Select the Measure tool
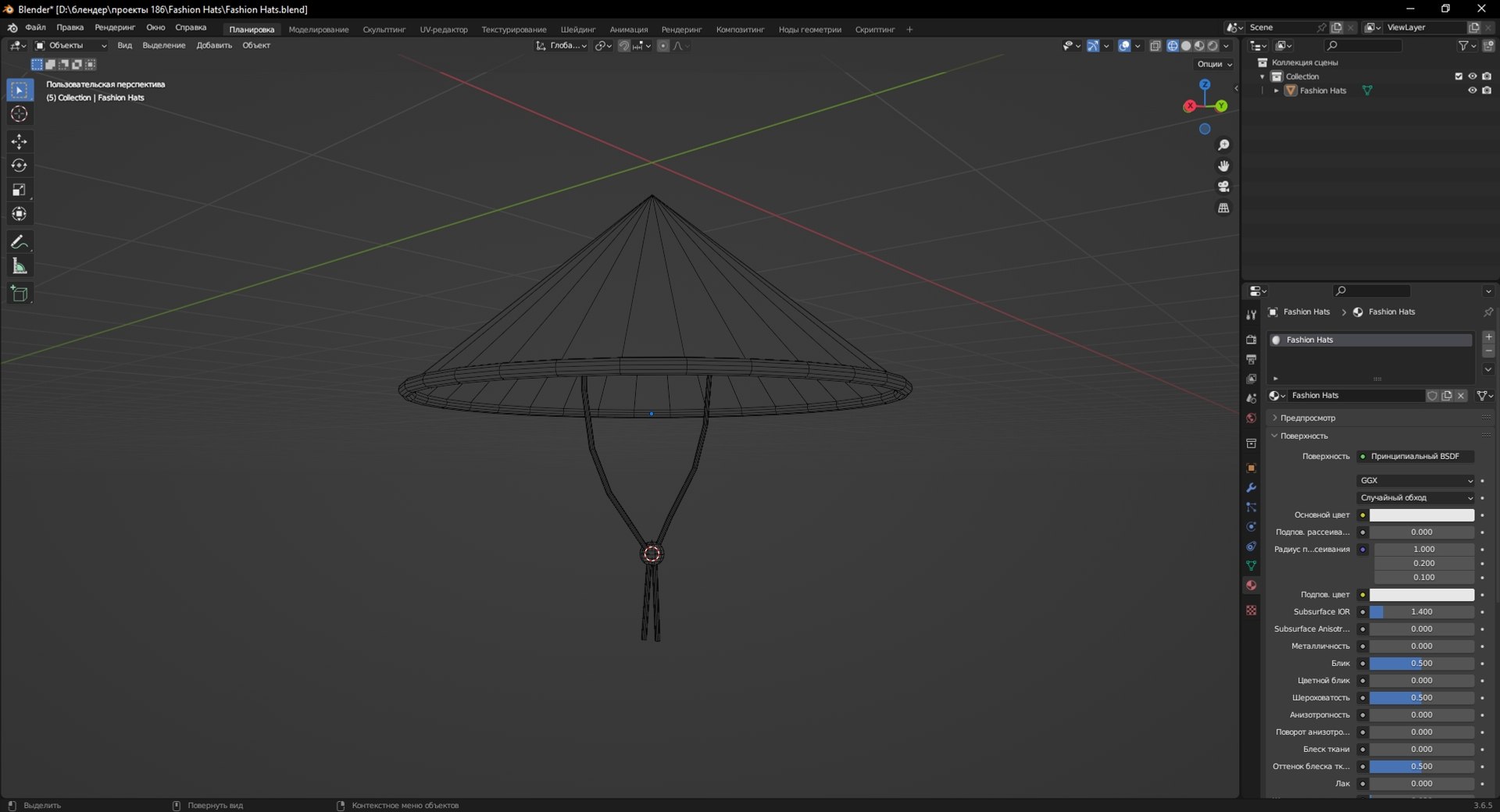Image resolution: width=1500 pixels, height=812 pixels. pos(20,266)
